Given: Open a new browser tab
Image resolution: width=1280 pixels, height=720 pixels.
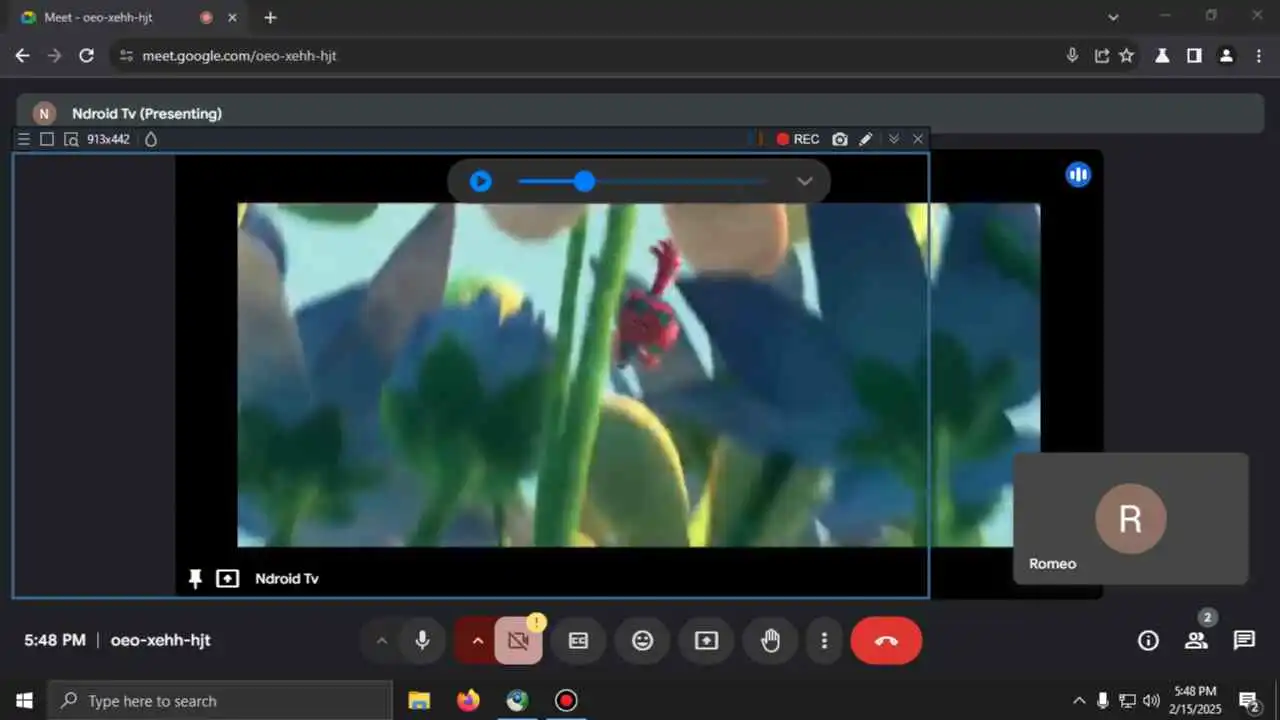Looking at the screenshot, I should (x=270, y=18).
